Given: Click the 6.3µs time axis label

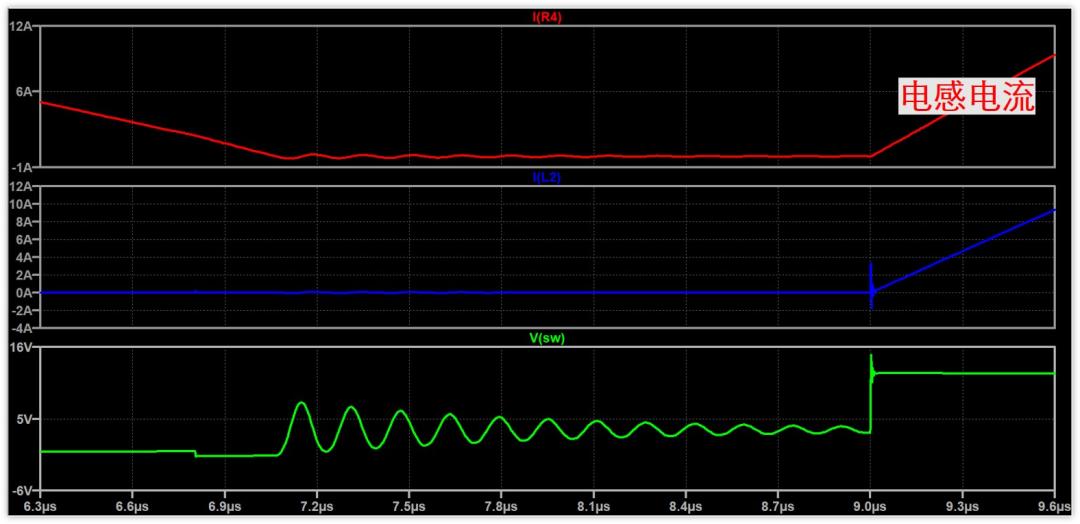Looking at the screenshot, I should tap(40, 506).
